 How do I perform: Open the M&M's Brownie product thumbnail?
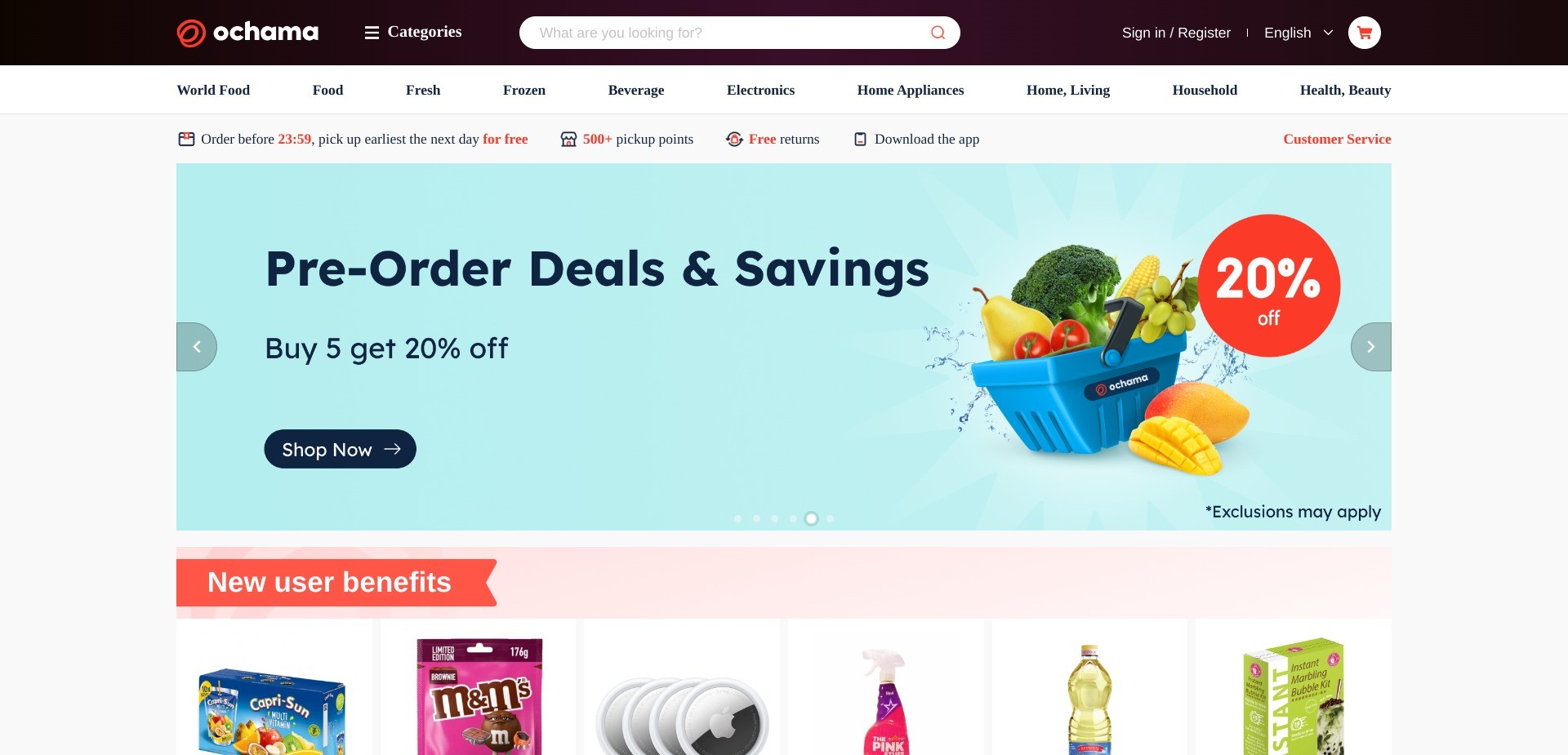click(479, 695)
